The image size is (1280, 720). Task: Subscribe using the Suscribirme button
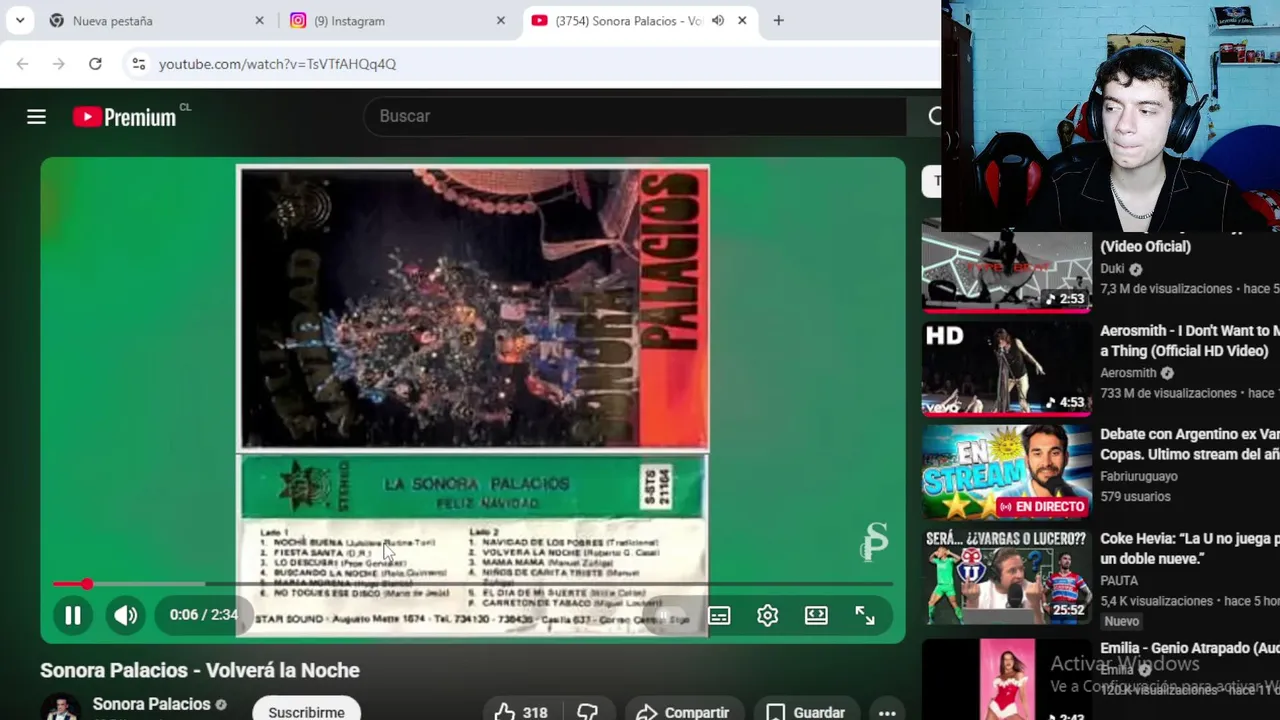click(x=306, y=711)
